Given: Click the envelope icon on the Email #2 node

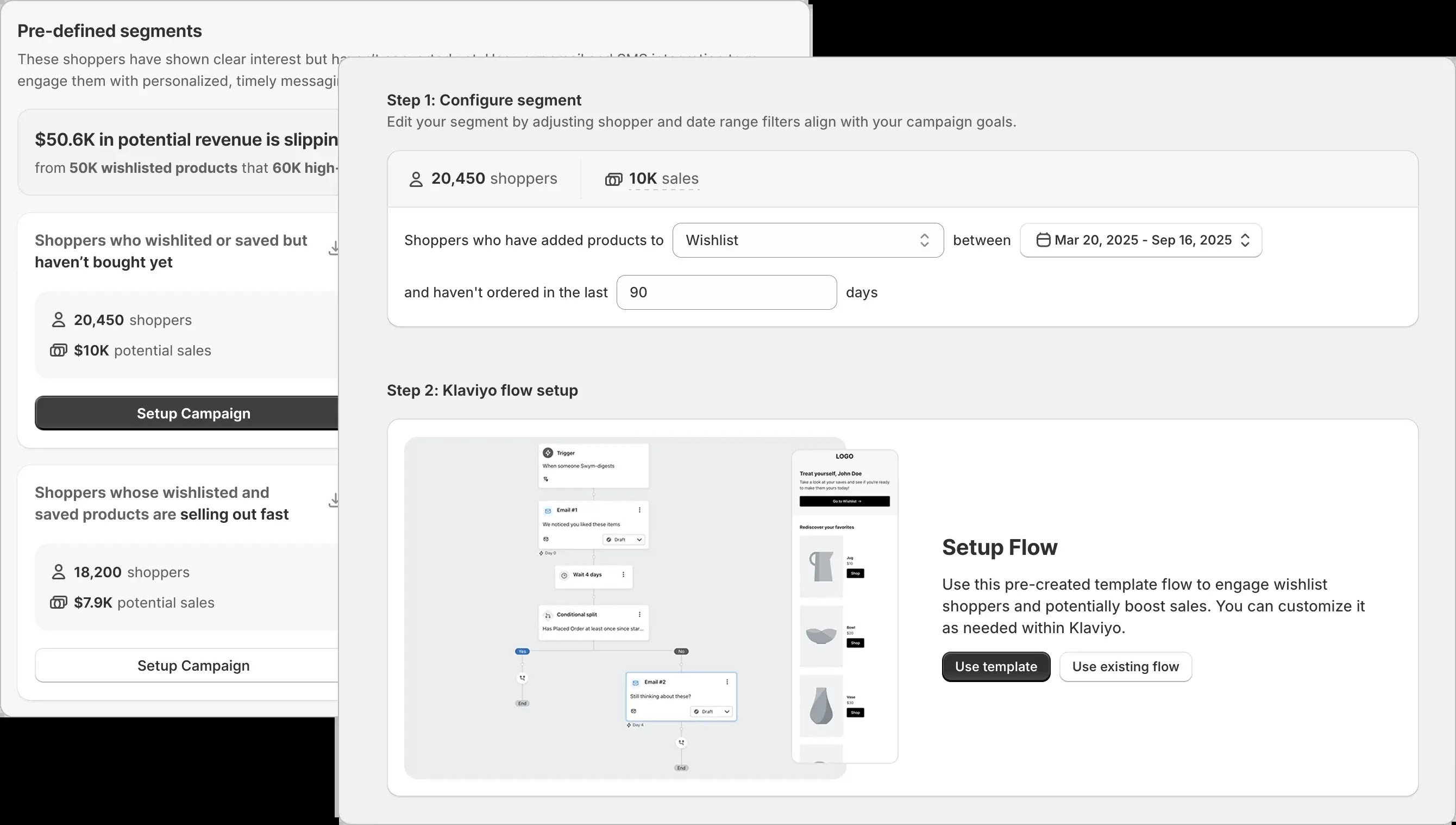Looking at the screenshot, I should 636,683.
